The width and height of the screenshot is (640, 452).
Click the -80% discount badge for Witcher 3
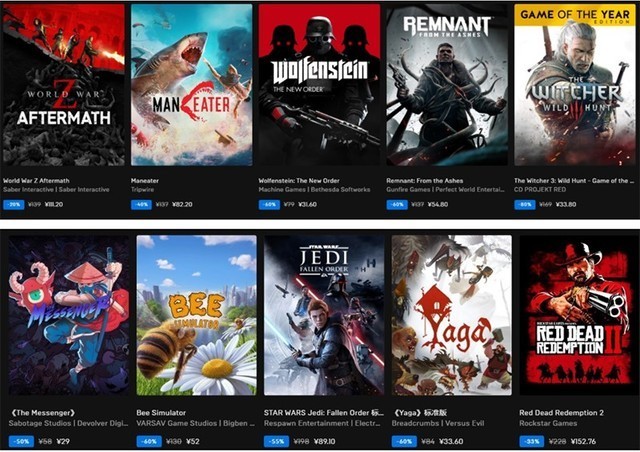(x=524, y=204)
